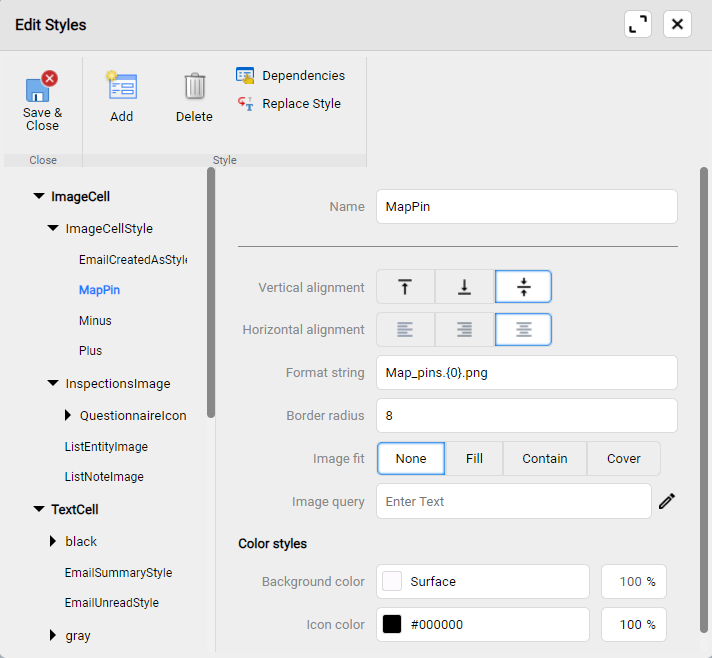The width and height of the screenshot is (712, 658).
Task: Select vertical alignment bottom option
Action: [464, 287]
